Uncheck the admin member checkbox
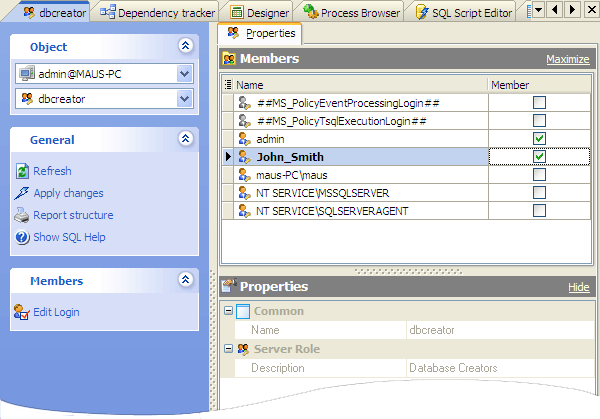This screenshot has height=419, width=600. (539, 139)
